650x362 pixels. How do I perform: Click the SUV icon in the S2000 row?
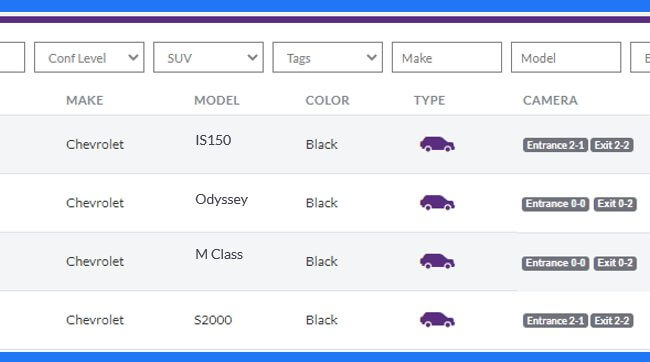tap(437, 320)
